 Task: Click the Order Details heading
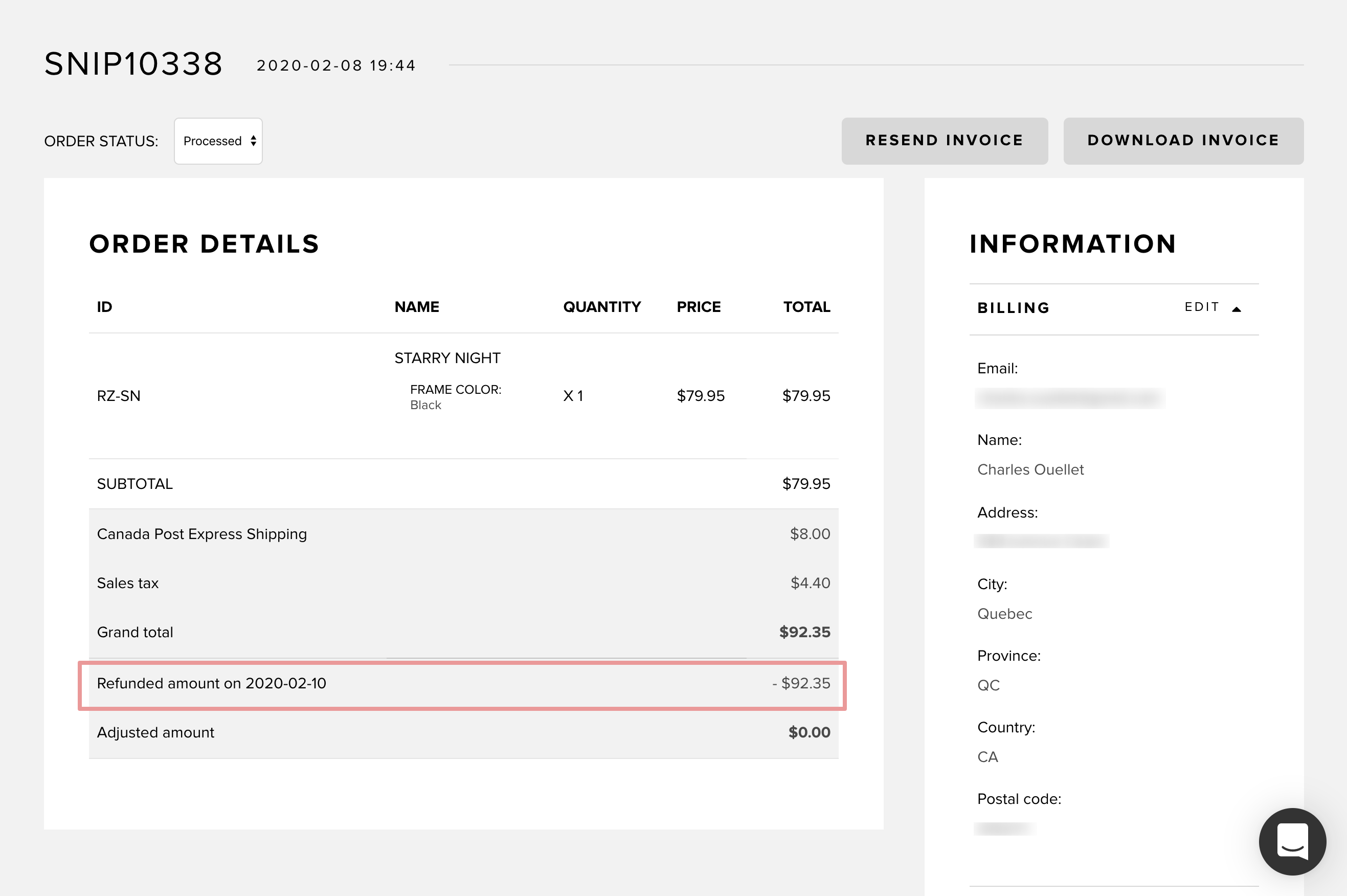point(205,244)
